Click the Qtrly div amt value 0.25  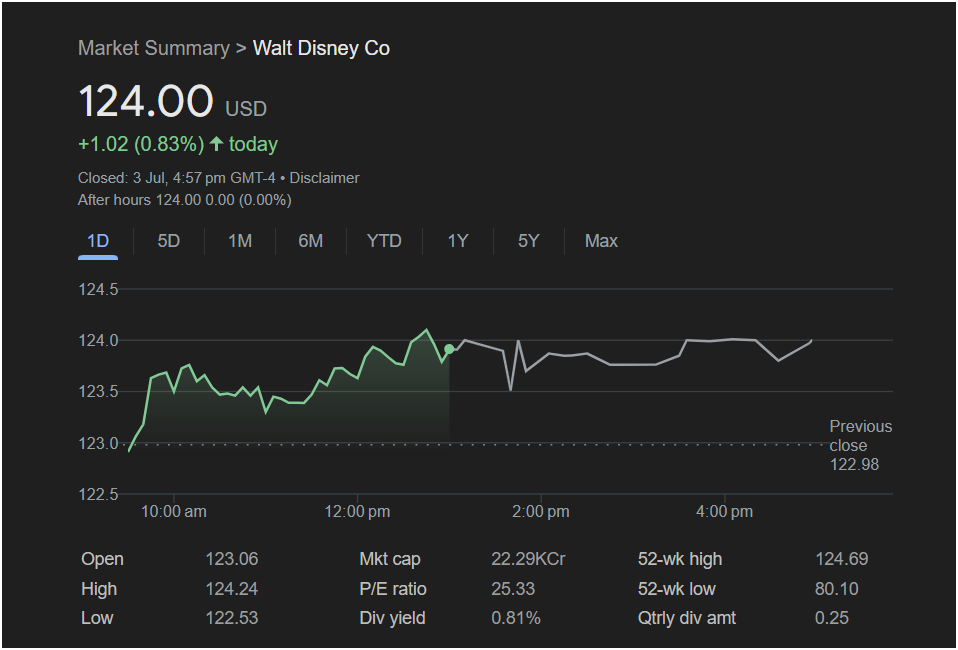832,618
